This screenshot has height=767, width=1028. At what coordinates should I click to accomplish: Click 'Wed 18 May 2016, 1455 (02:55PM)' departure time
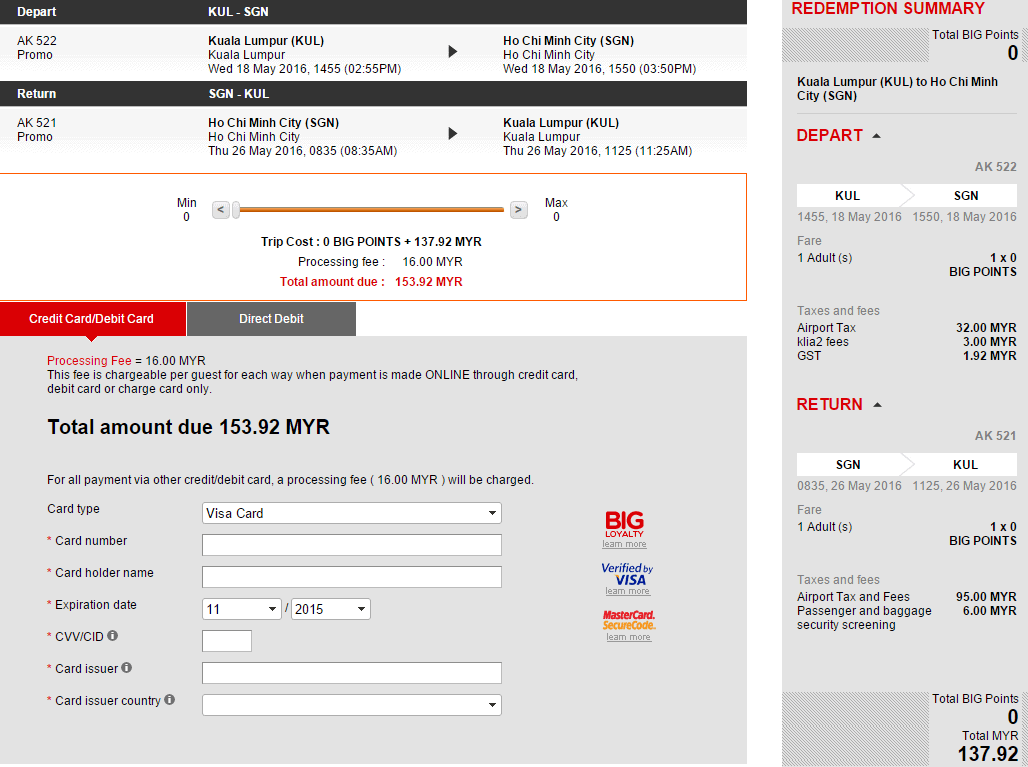click(x=305, y=69)
